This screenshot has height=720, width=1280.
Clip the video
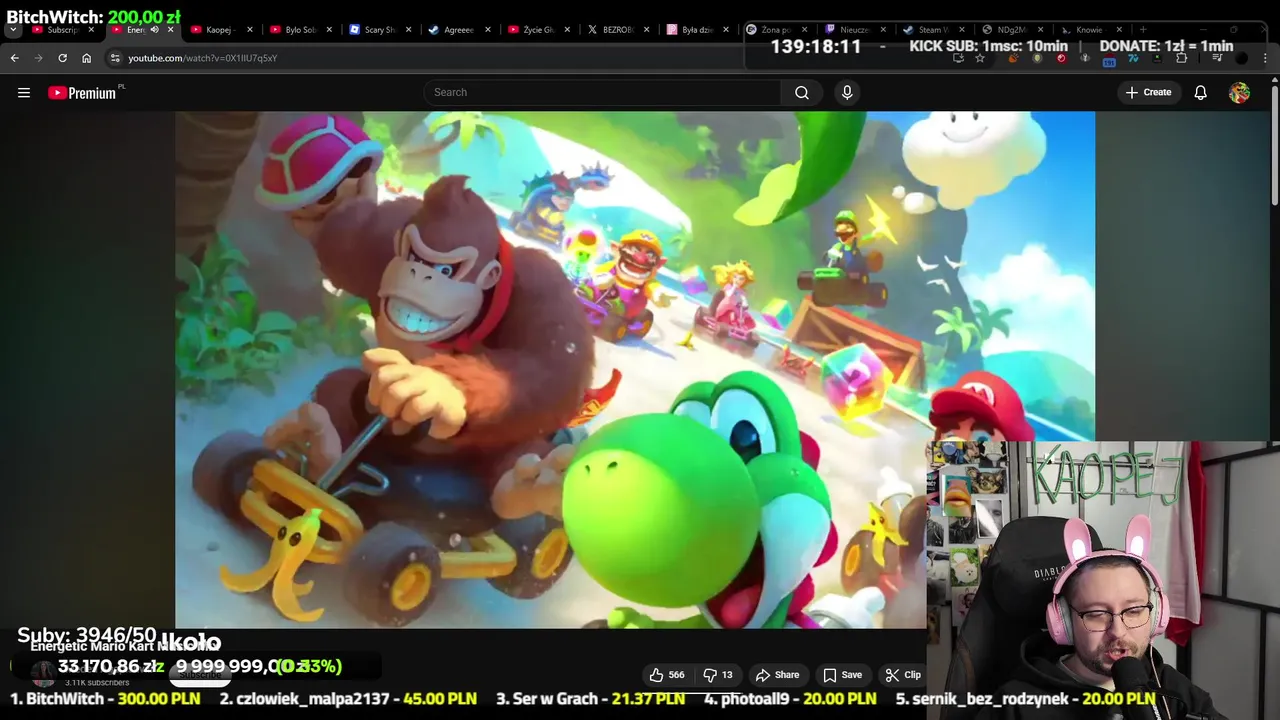coord(903,675)
